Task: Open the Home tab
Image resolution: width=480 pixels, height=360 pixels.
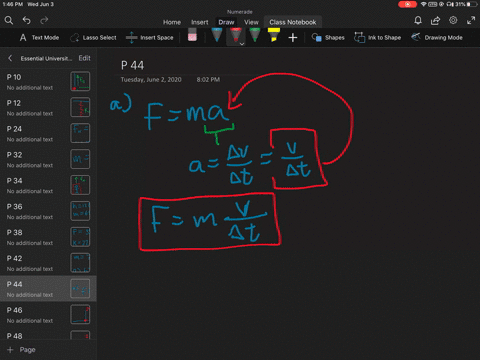Action: coord(172,22)
